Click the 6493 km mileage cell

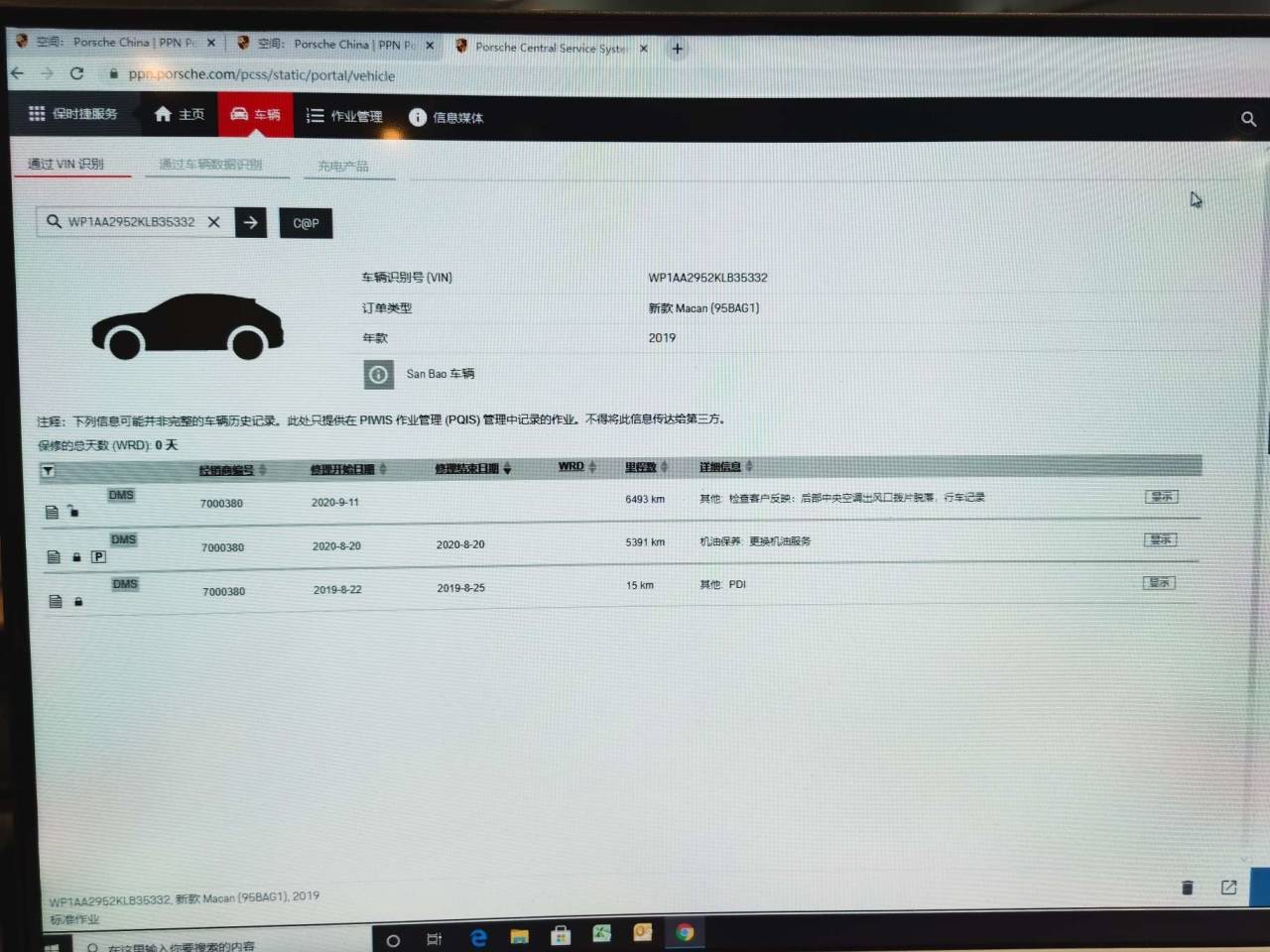click(x=645, y=499)
